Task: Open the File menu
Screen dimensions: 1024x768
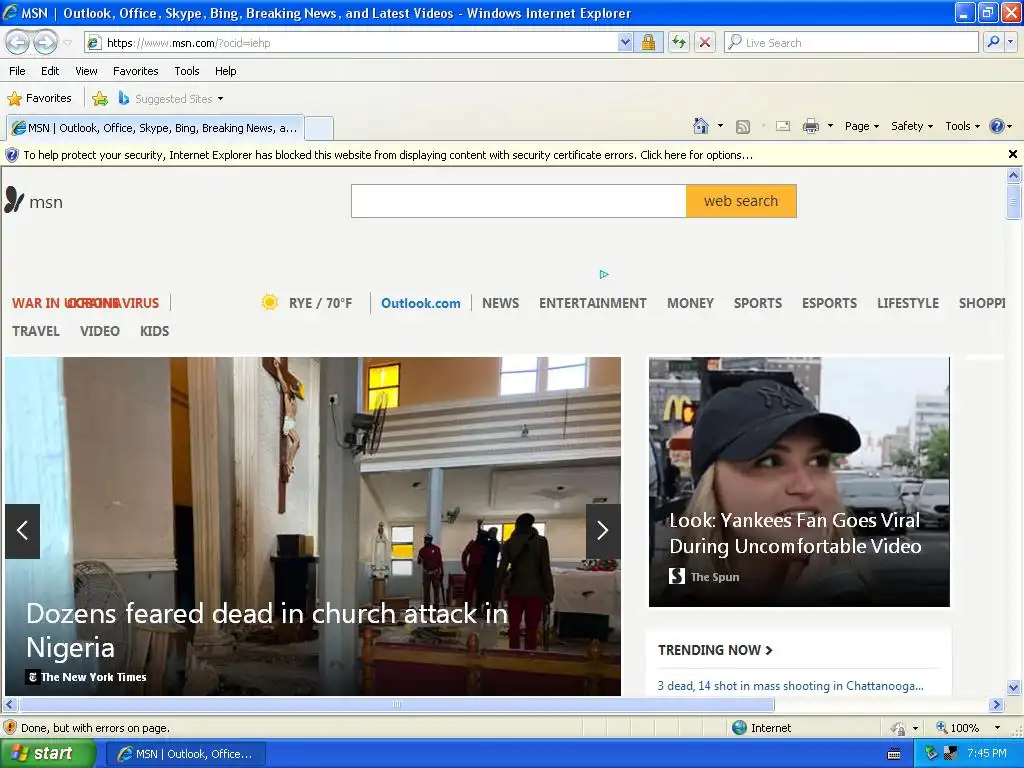Action: point(18,71)
